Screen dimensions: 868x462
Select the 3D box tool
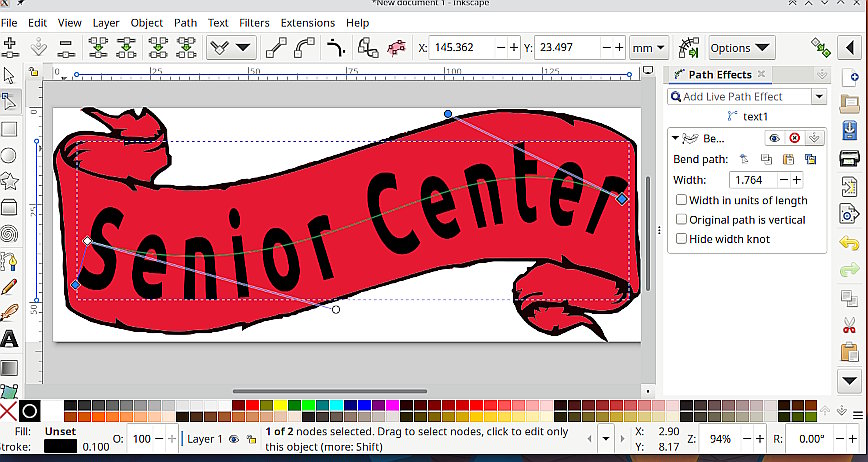click(9, 207)
